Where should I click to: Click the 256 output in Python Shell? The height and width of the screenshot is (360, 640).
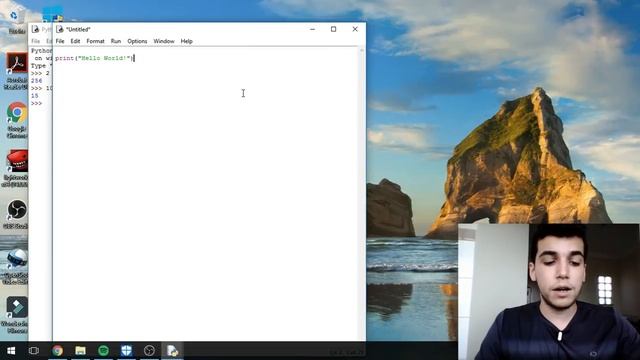click(36, 81)
